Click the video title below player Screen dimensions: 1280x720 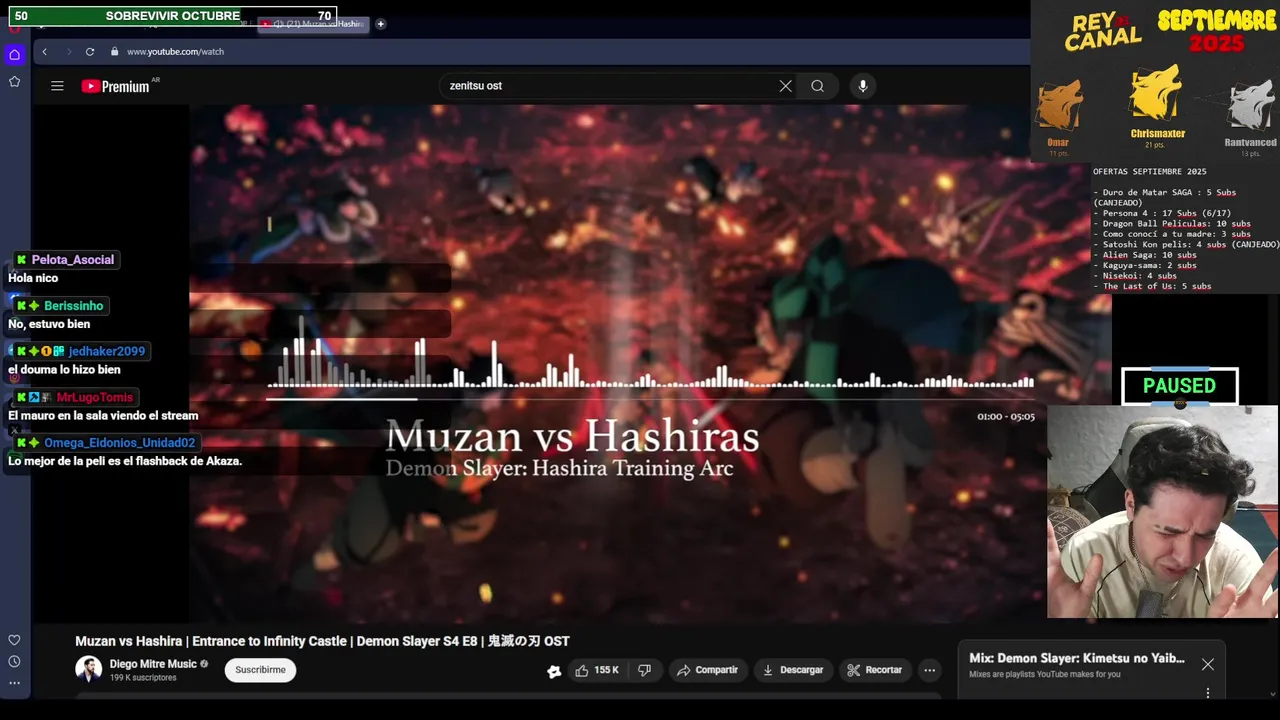(x=322, y=641)
